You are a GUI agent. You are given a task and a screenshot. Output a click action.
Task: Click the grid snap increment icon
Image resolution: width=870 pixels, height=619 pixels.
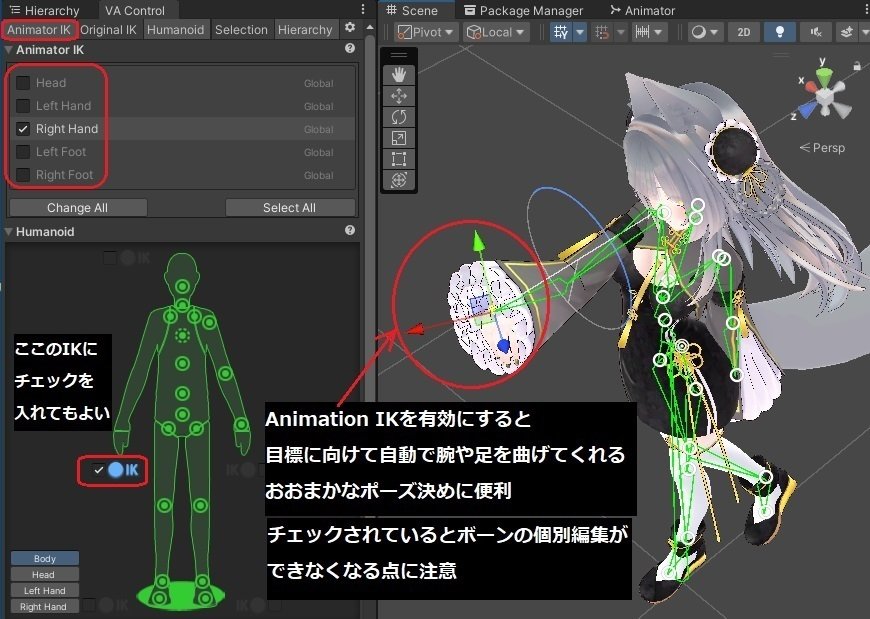(602, 32)
